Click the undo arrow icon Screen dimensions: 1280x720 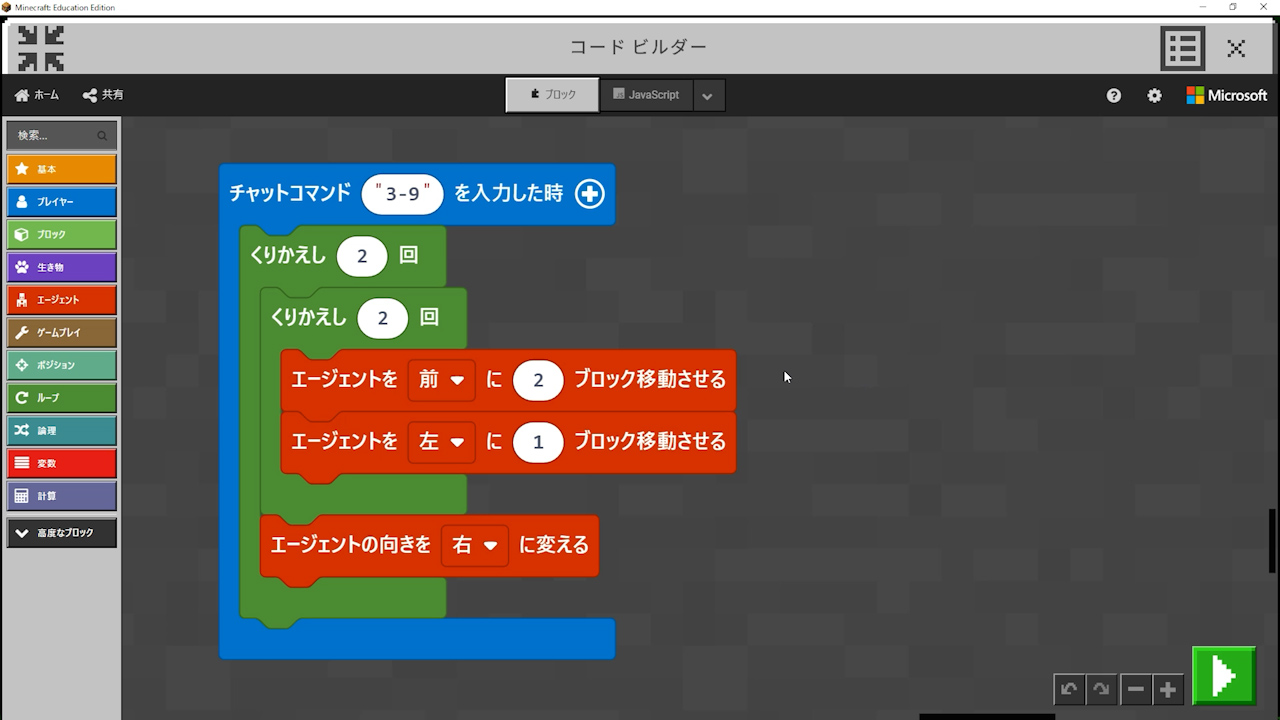(1069, 689)
